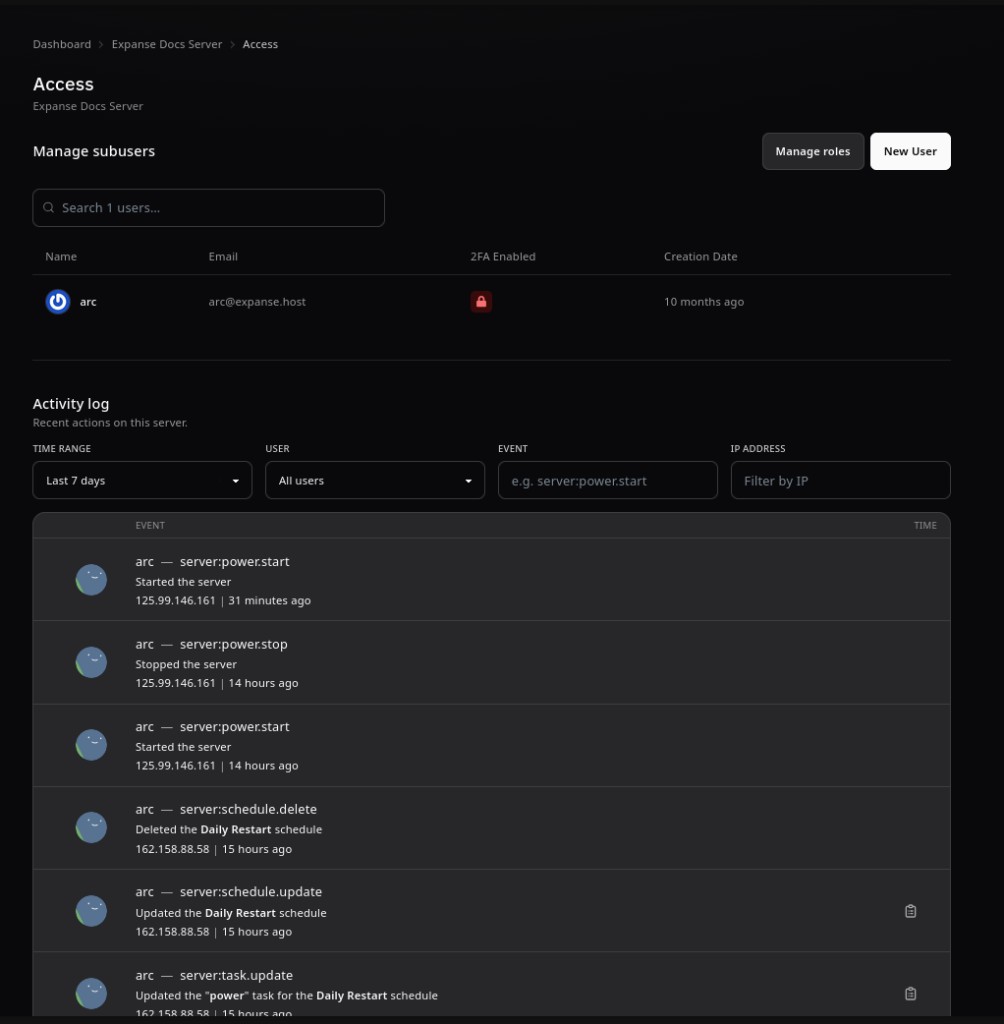Click the avatar on the server:power.stop entry
The image size is (1004, 1024).
pos(91,662)
